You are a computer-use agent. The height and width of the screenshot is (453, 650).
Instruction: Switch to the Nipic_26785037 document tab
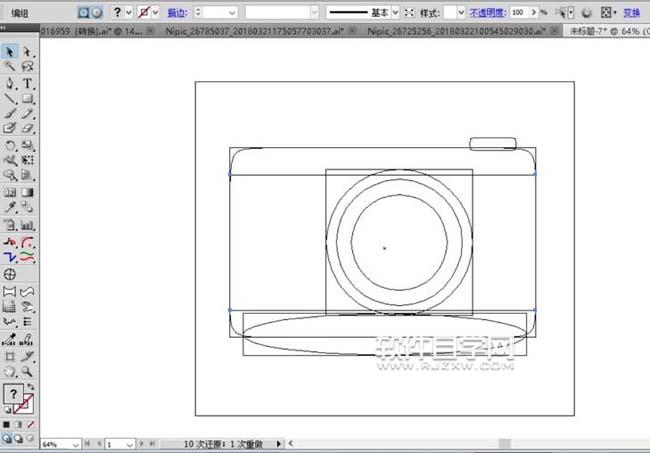pos(254,31)
